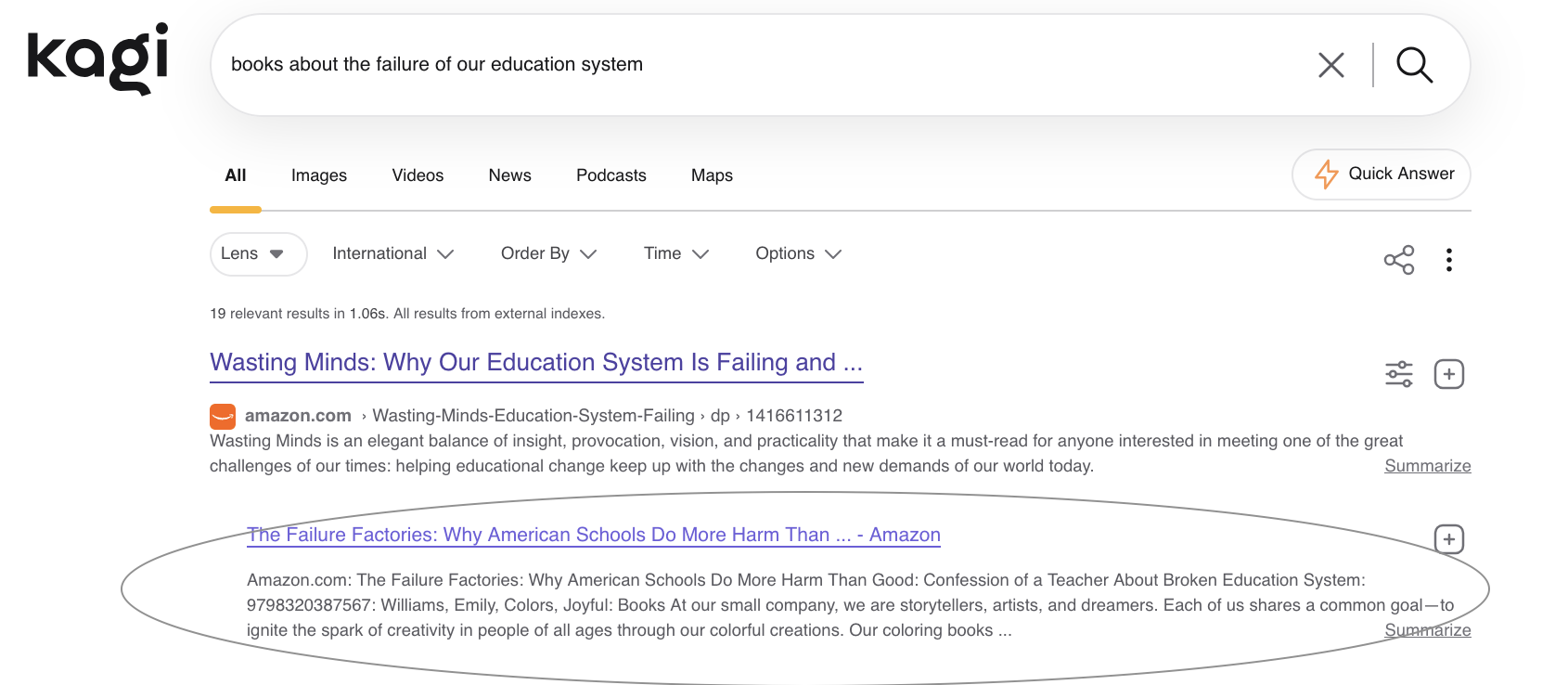
Task: Switch to the Images tab
Action: [319, 175]
